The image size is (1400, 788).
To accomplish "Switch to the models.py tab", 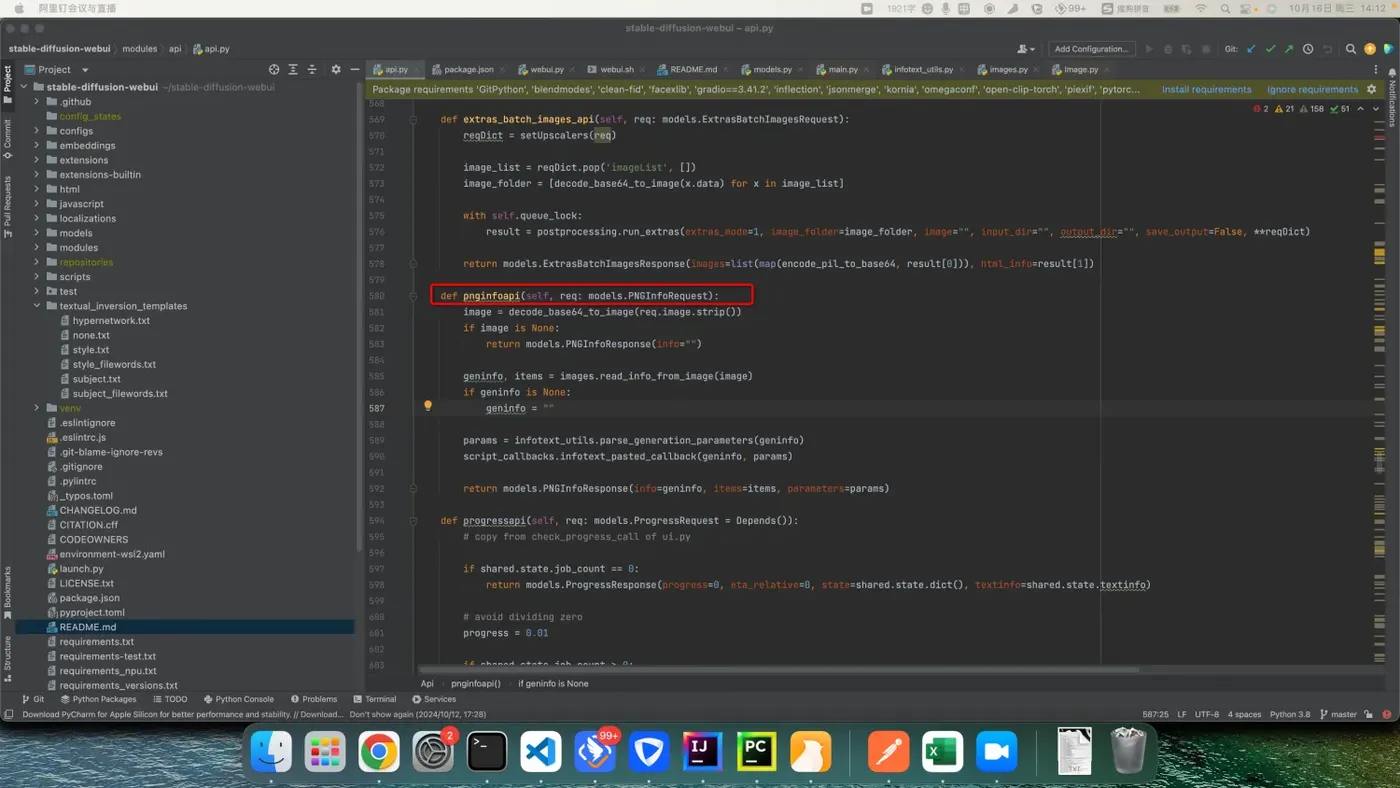I will (772, 70).
